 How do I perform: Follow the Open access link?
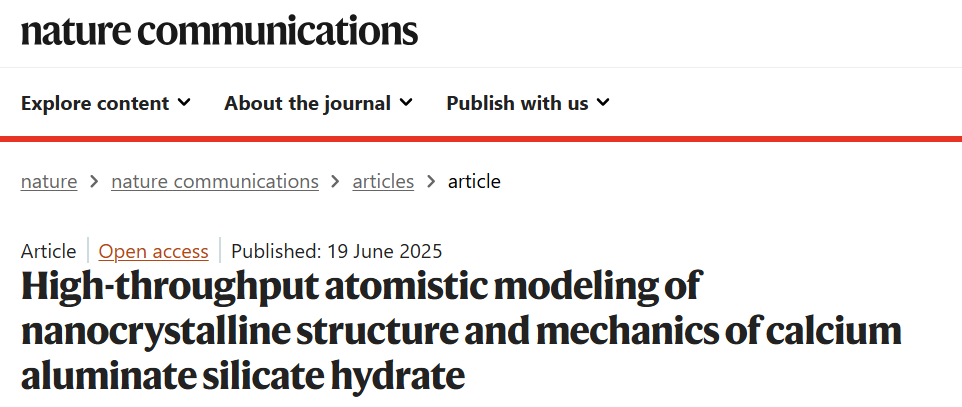coord(154,251)
